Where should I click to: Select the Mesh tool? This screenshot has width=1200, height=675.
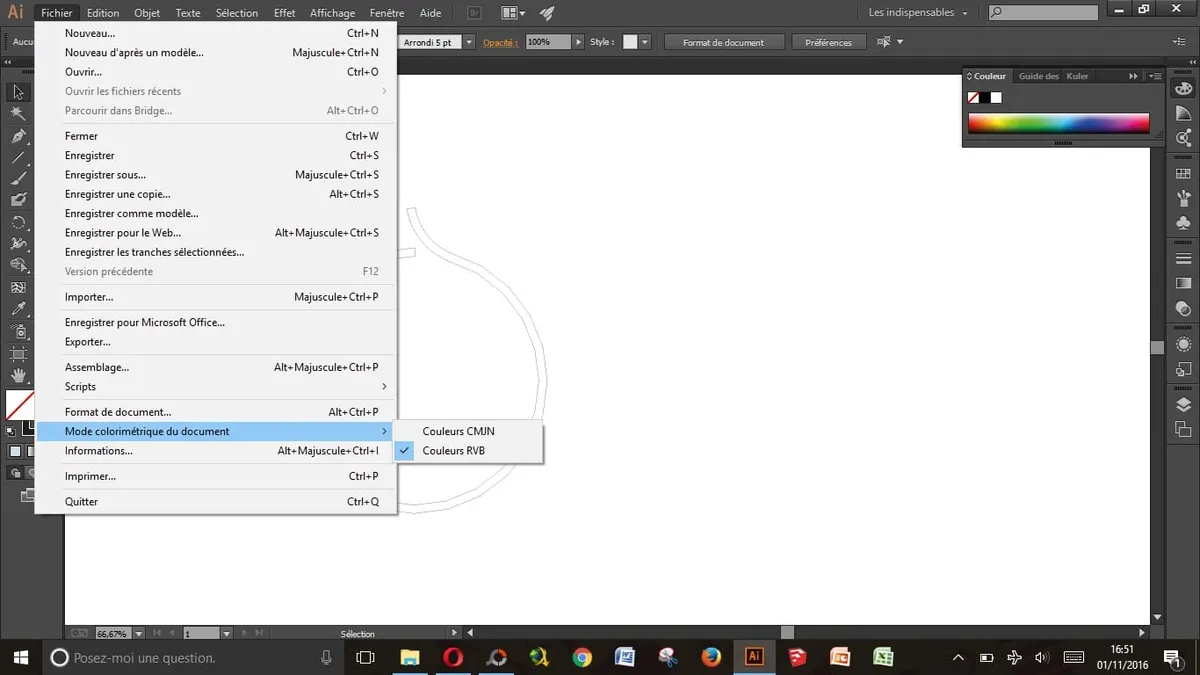tap(18, 287)
